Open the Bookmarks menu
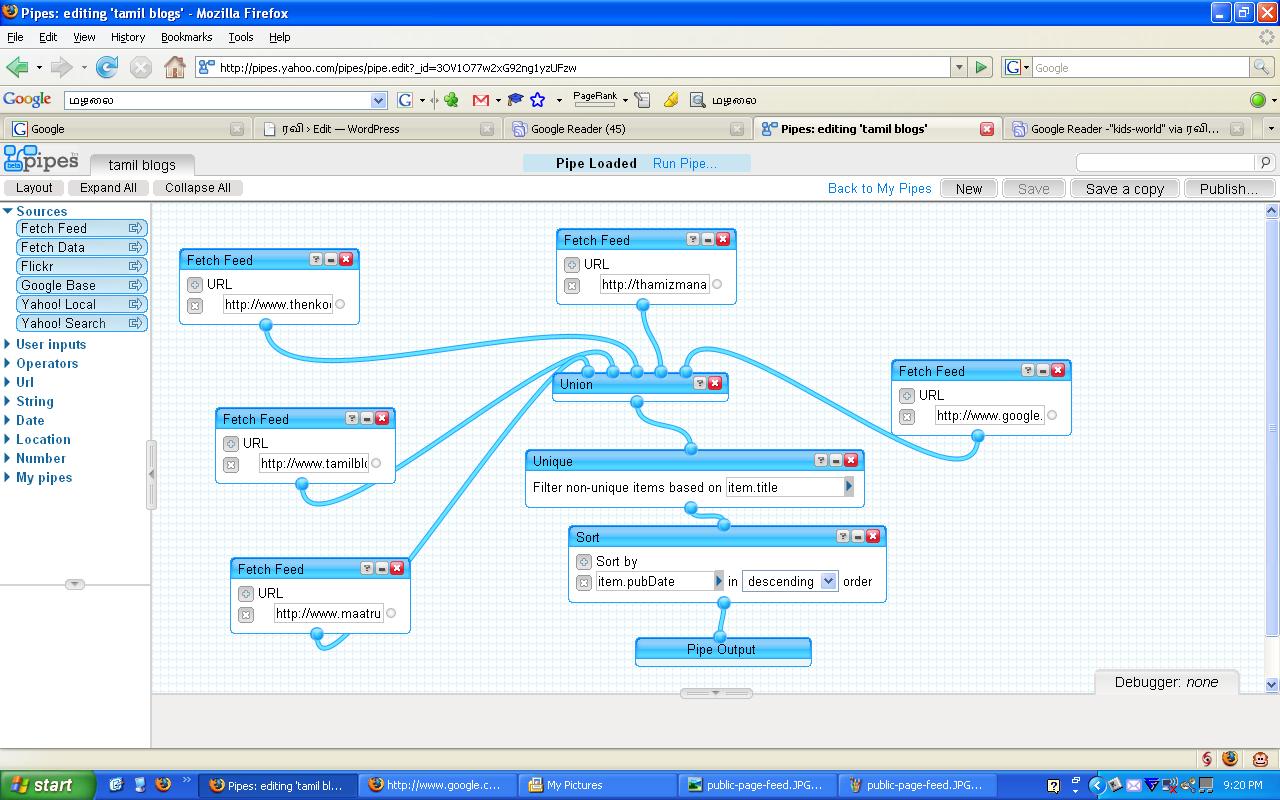1280x800 pixels. pyautogui.click(x=186, y=37)
